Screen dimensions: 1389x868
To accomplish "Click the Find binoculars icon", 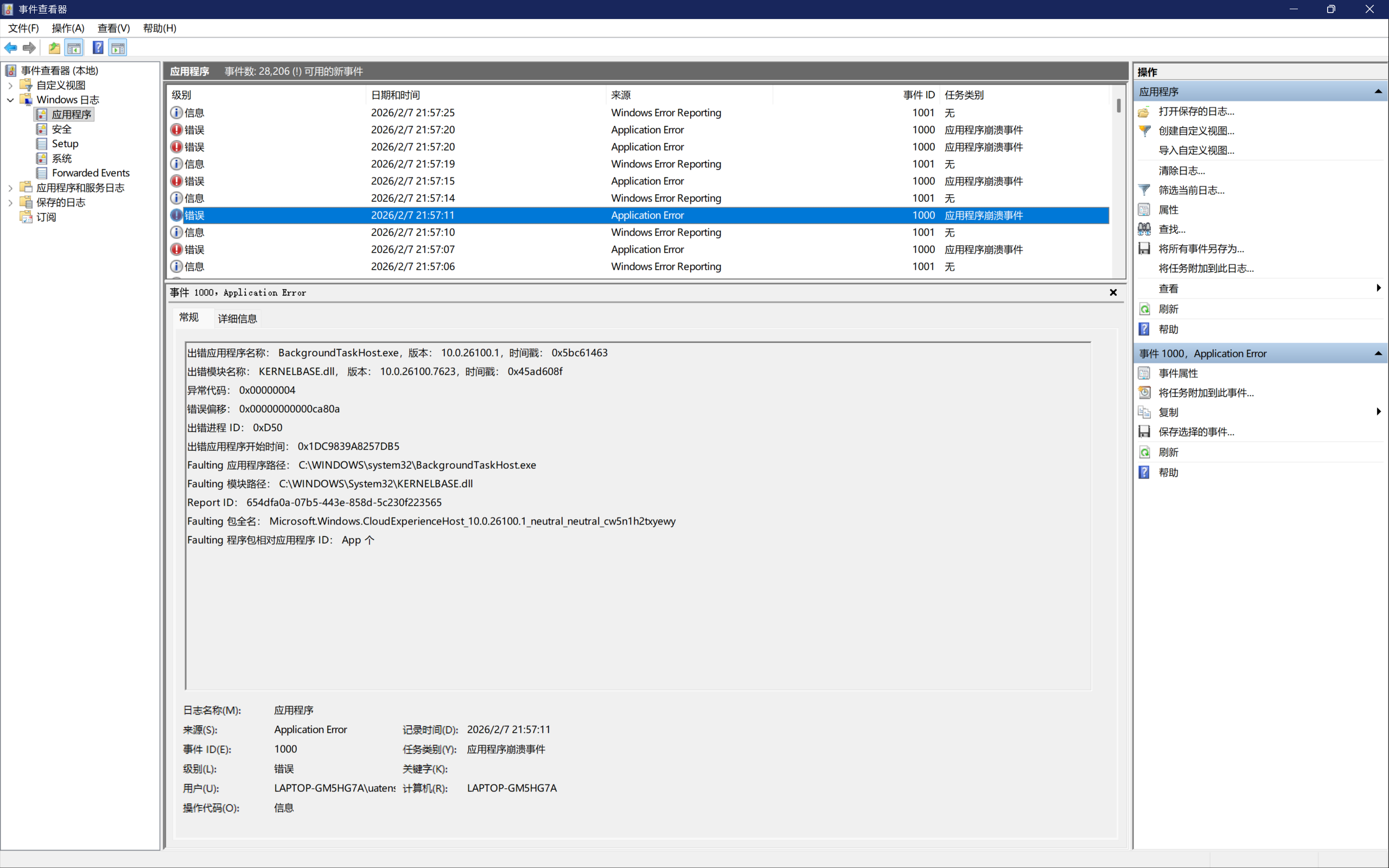I will pyautogui.click(x=1144, y=229).
